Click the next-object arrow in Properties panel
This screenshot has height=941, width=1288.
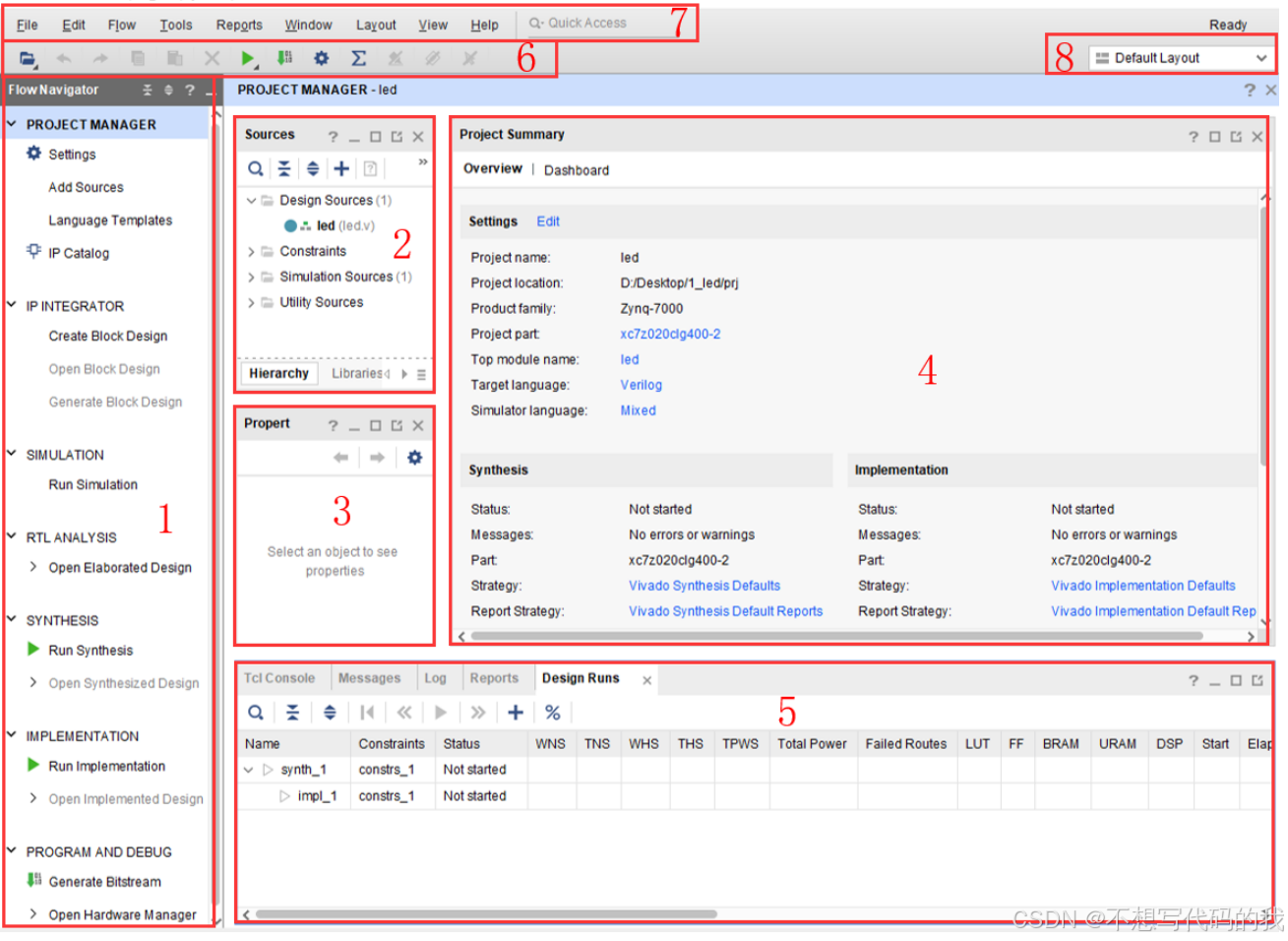coord(377,458)
